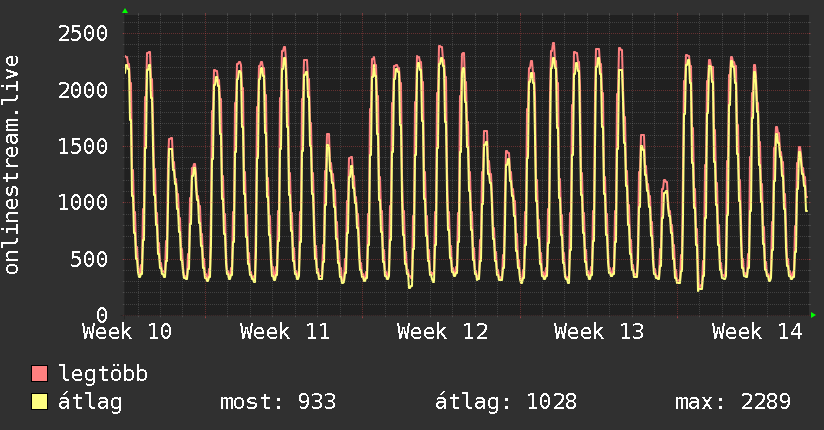Click the yellow átlag legend swatch
This screenshot has height=430, width=824.
[x=39, y=401]
